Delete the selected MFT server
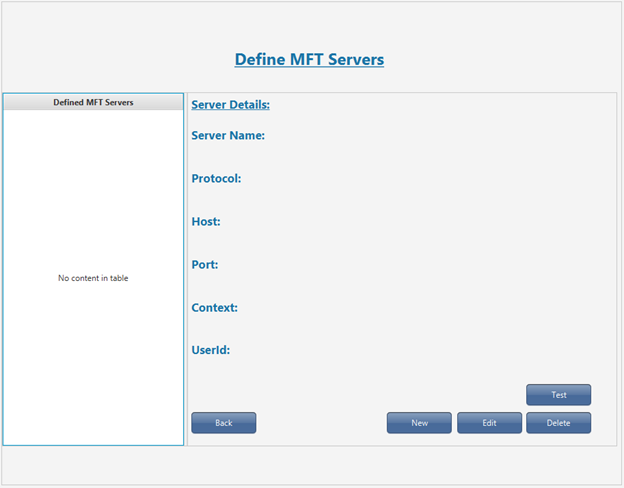Image resolution: width=624 pixels, height=488 pixels. coord(558,423)
